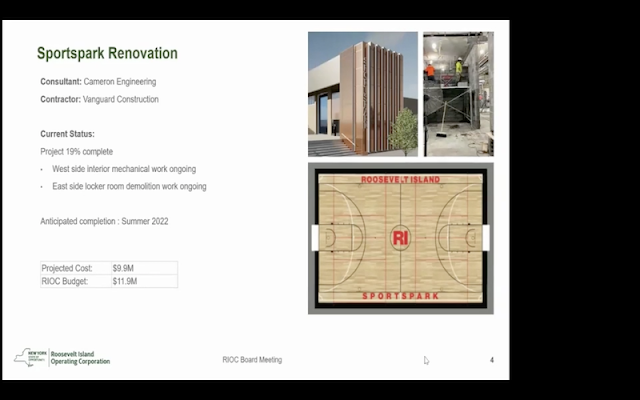Select the West side mechanical work bullet
Image resolution: width=640 pixels, height=400 pixels.
point(125,169)
